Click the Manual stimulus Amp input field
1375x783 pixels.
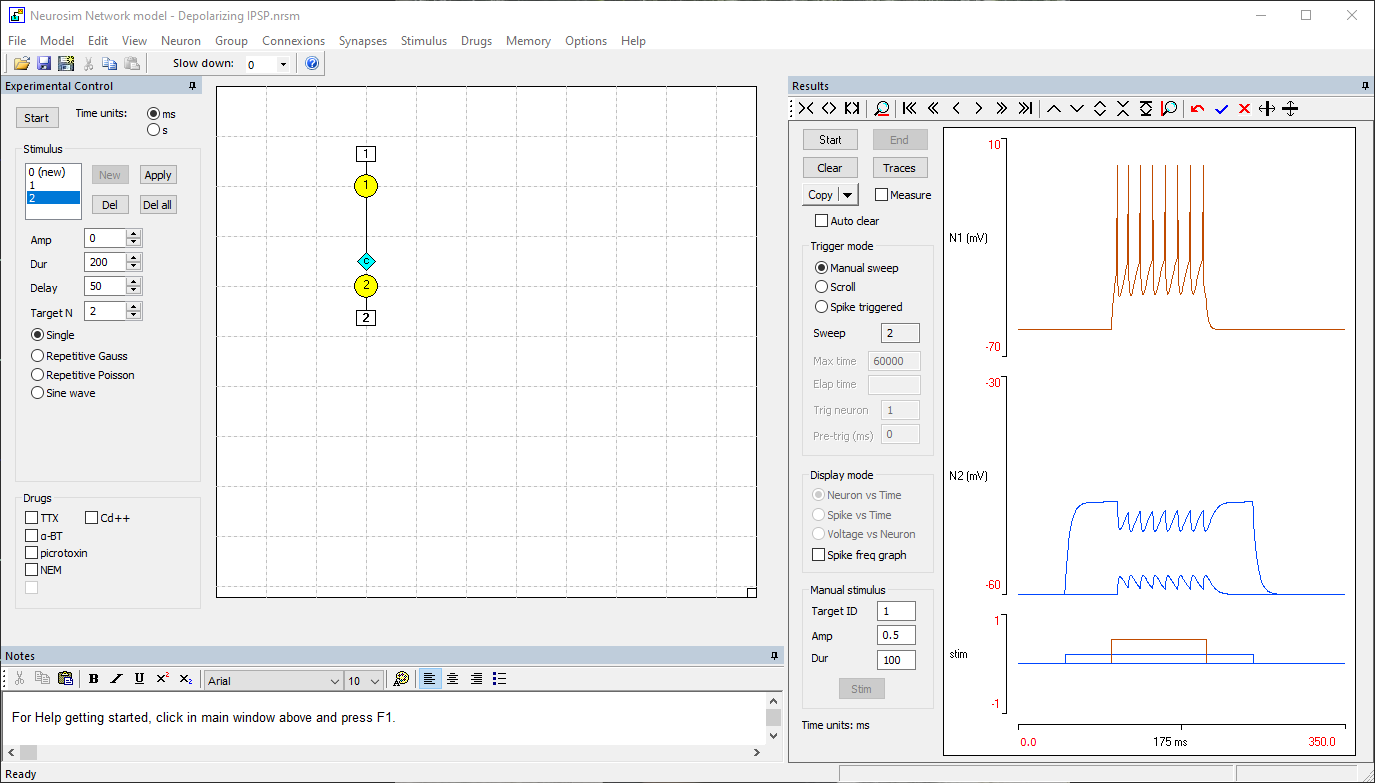tap(896, 636)
